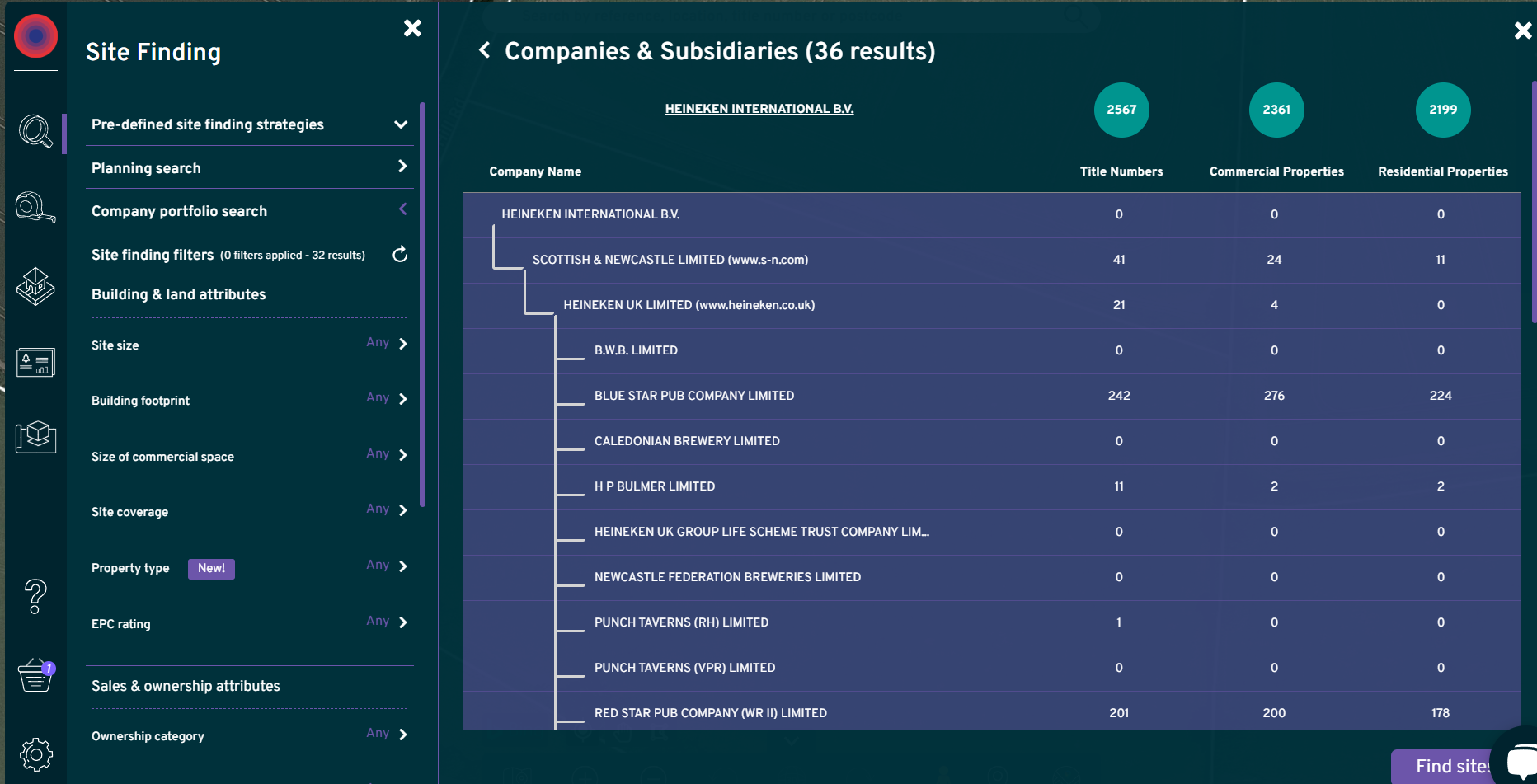Open the Size of commercial space filter
The height and width of the screenshot is (784, 1537).
[x=249, y=455]
